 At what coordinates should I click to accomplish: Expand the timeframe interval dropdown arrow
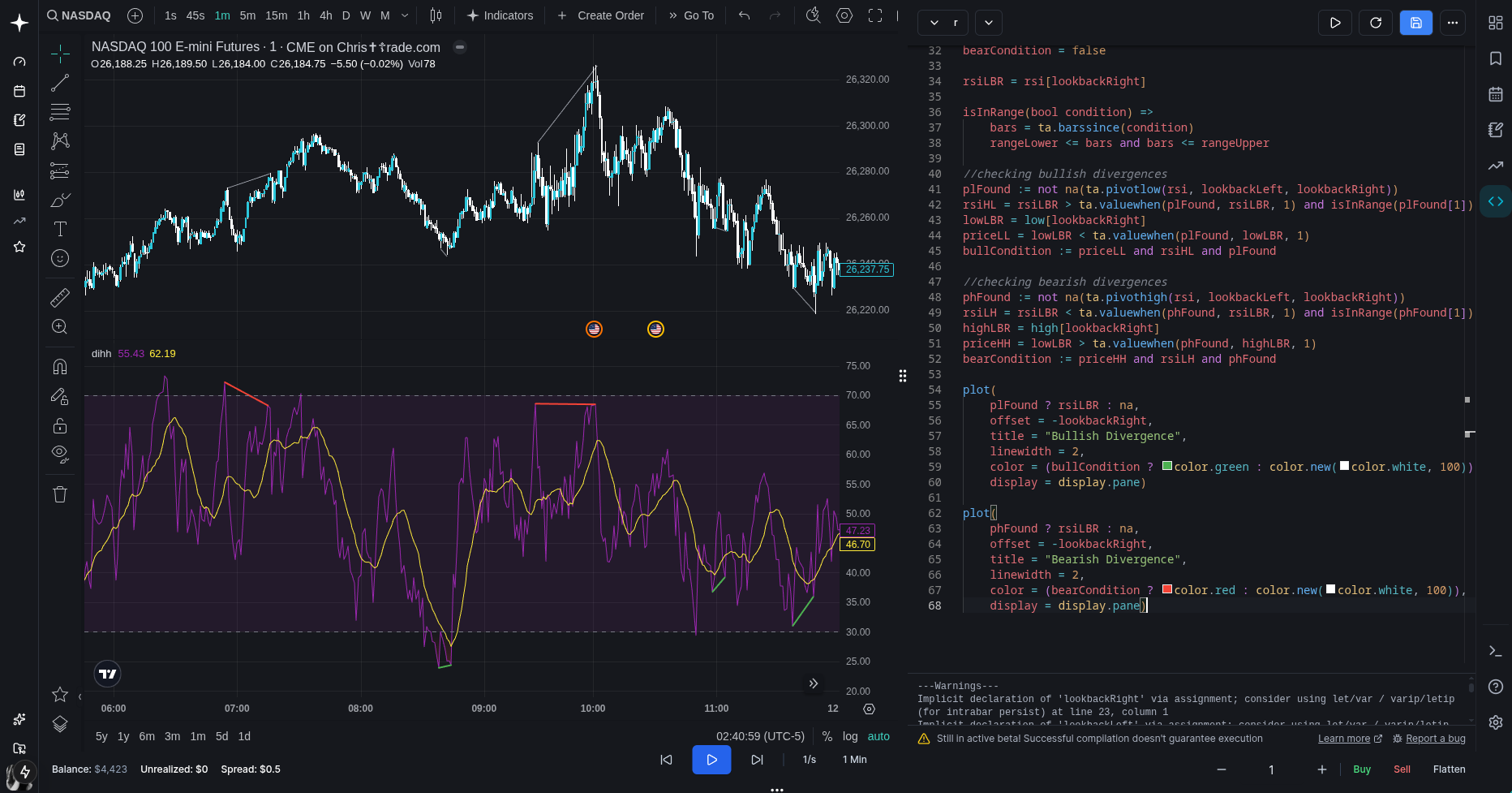405,15
